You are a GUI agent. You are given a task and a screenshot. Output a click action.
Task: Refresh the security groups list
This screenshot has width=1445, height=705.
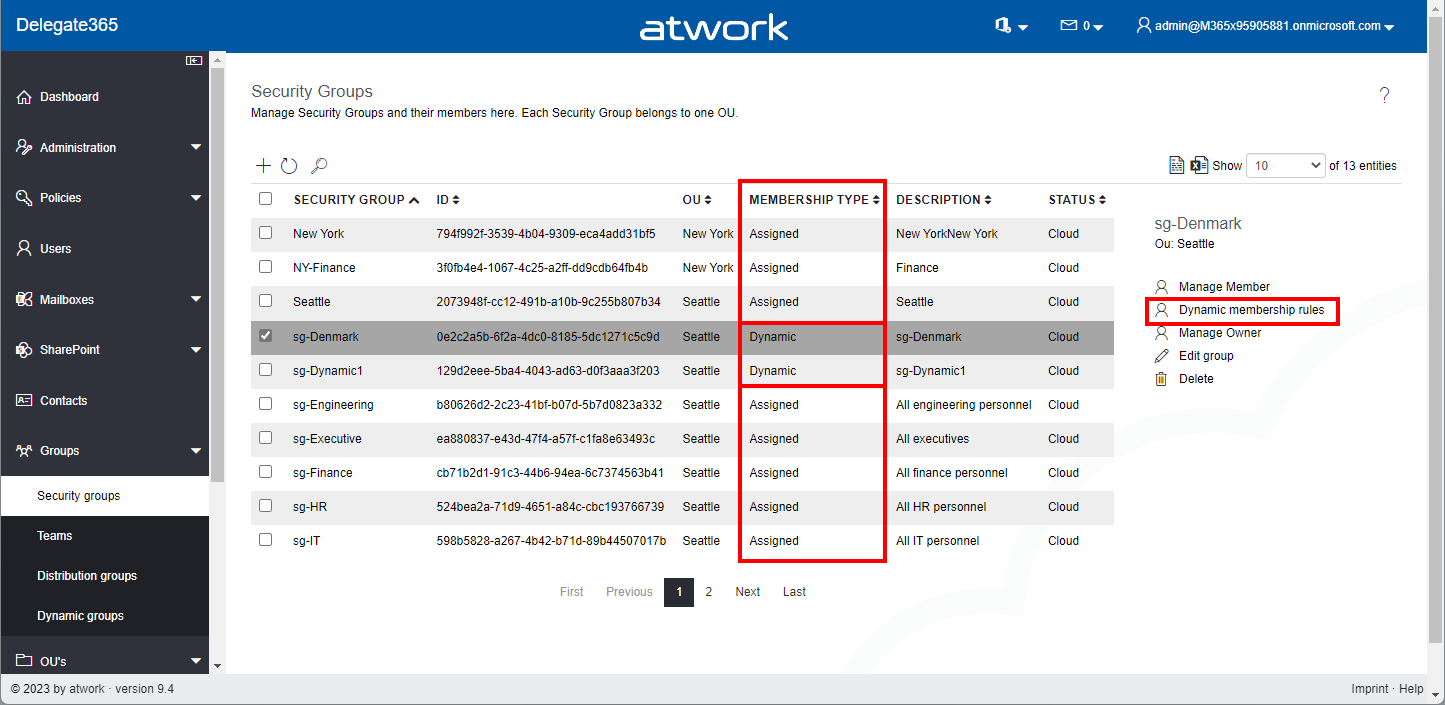pos(289,166)
